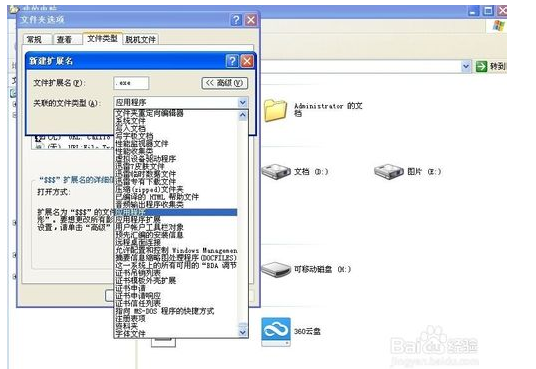Choose 证书吊销列表 entry
The width and height of the screenshot is (536, 369).
coord(176,273)
